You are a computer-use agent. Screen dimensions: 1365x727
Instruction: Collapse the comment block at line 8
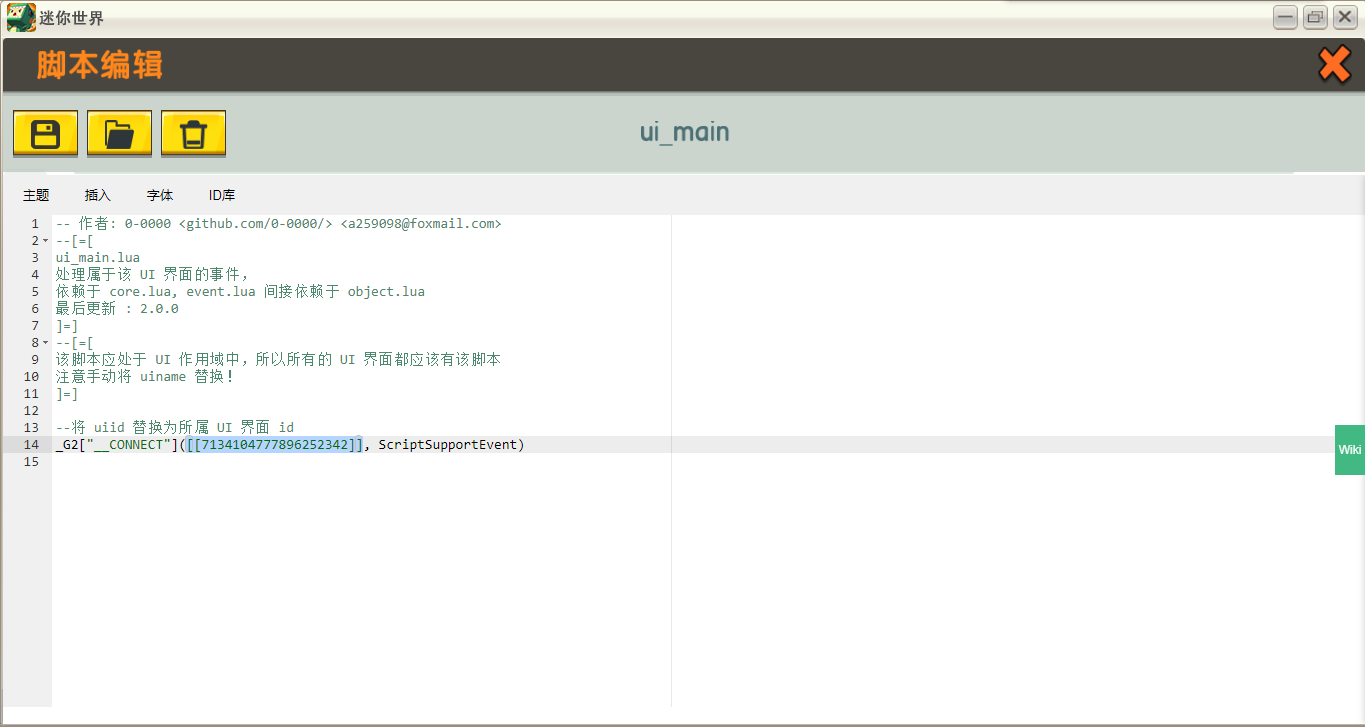(x=44, y=342)
